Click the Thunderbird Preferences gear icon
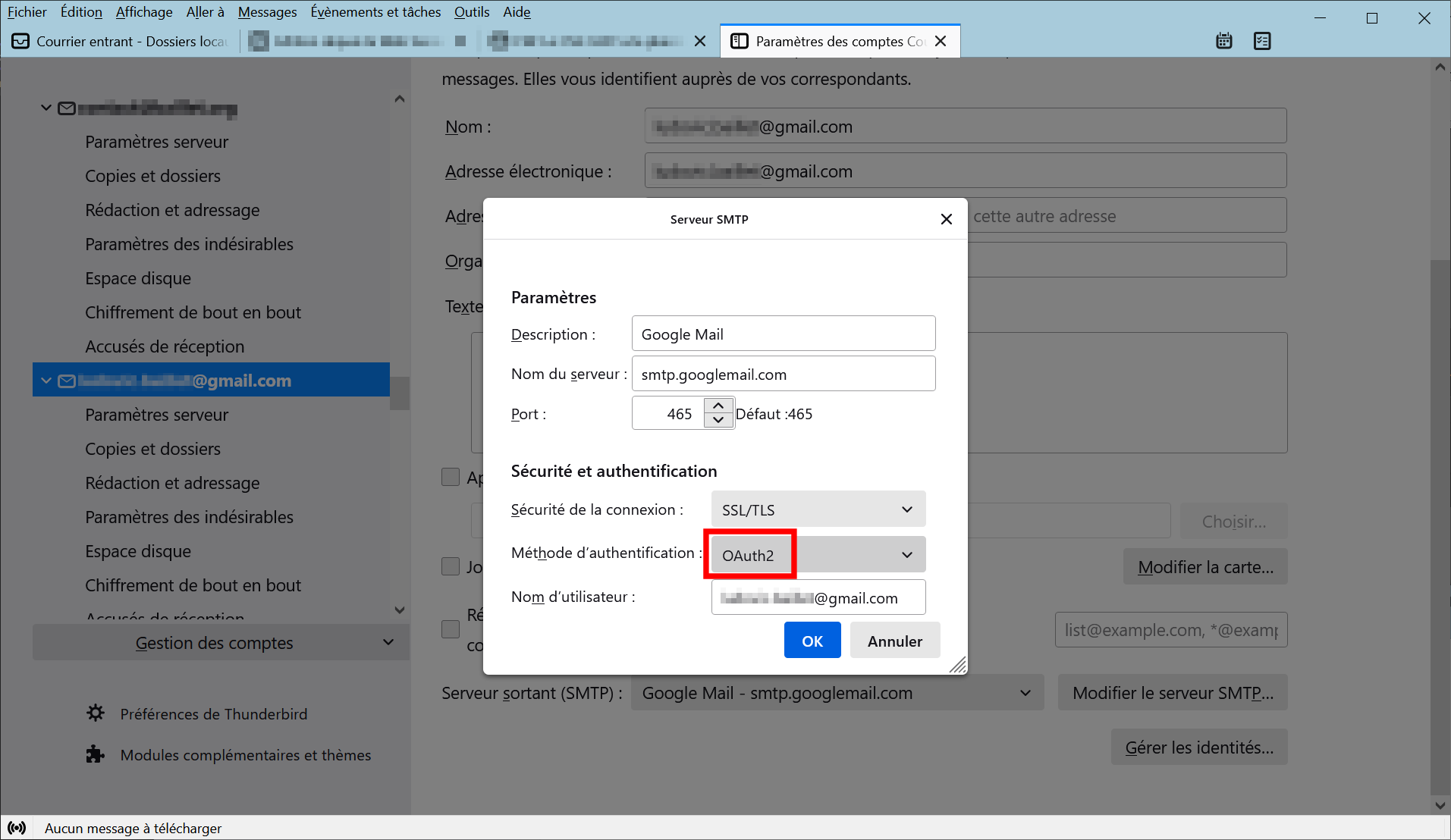The width and height of the screenshot is (1451, 840). (95, 713)
